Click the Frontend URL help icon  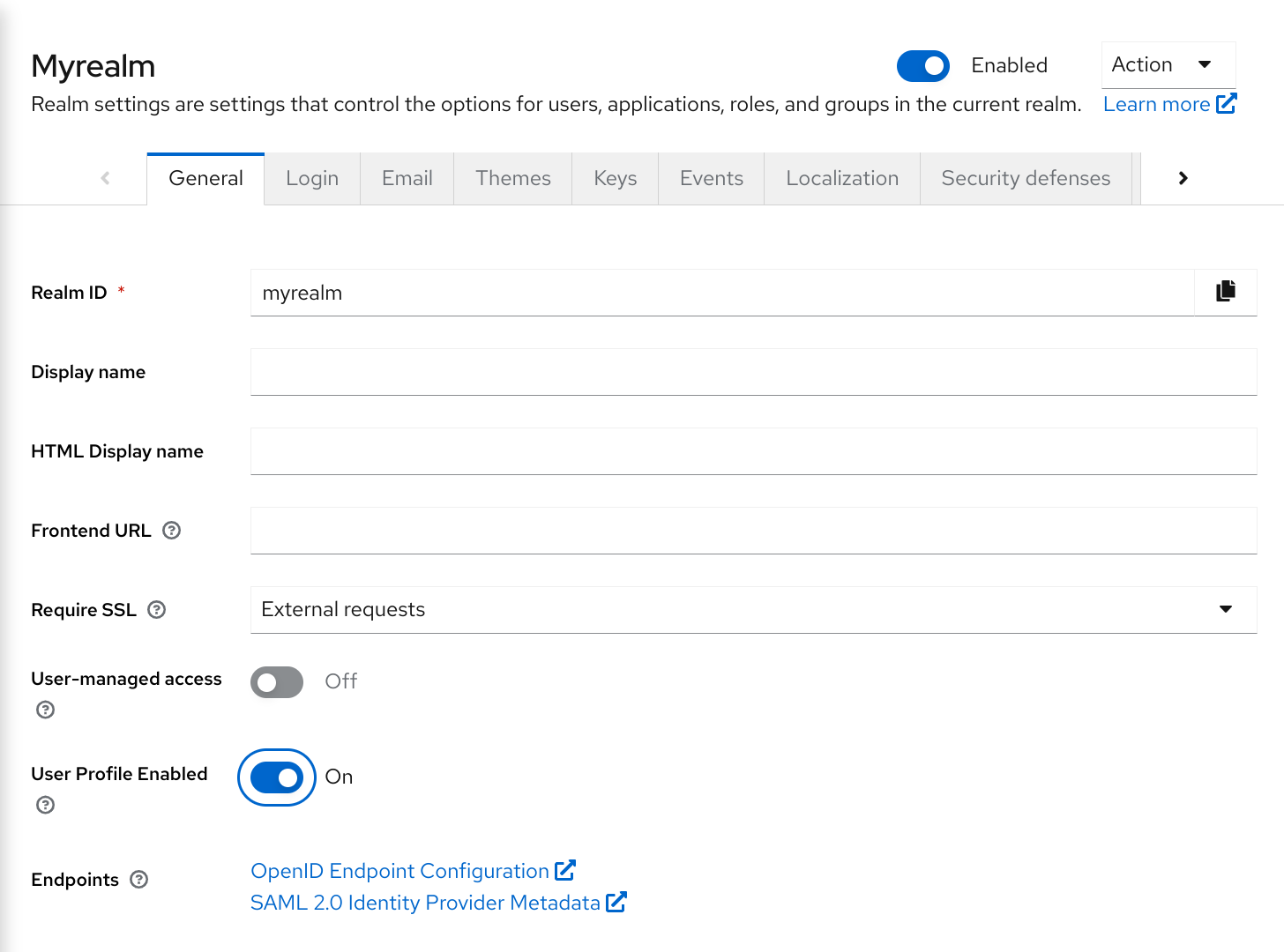pos(173,530)
